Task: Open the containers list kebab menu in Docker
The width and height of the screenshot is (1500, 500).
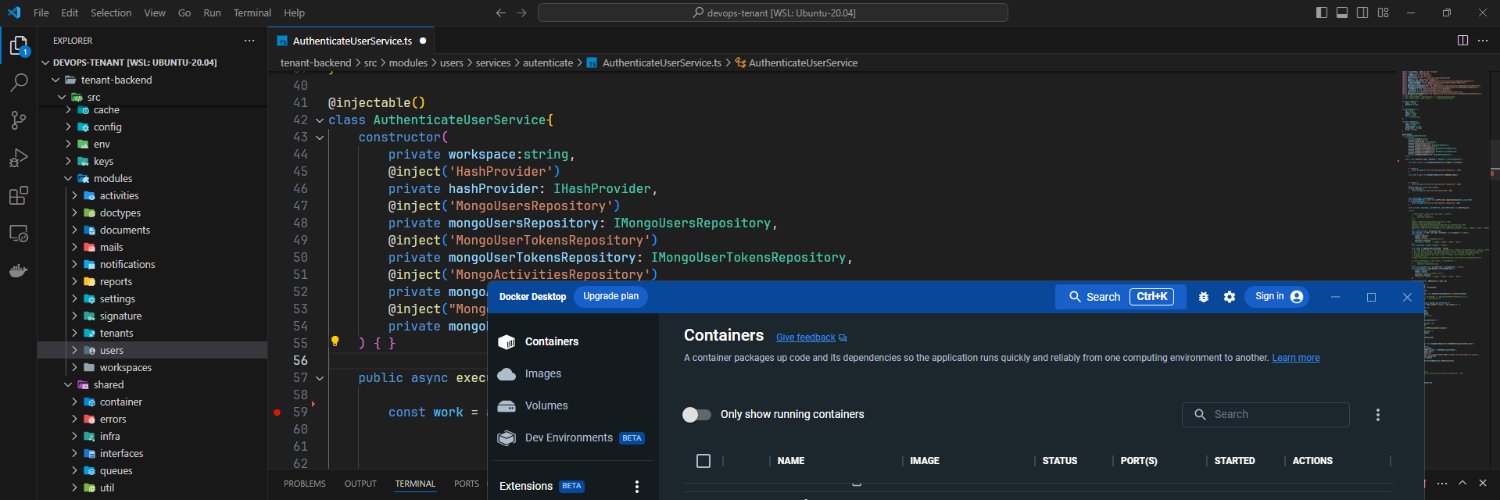Action: pos(1378,414)
